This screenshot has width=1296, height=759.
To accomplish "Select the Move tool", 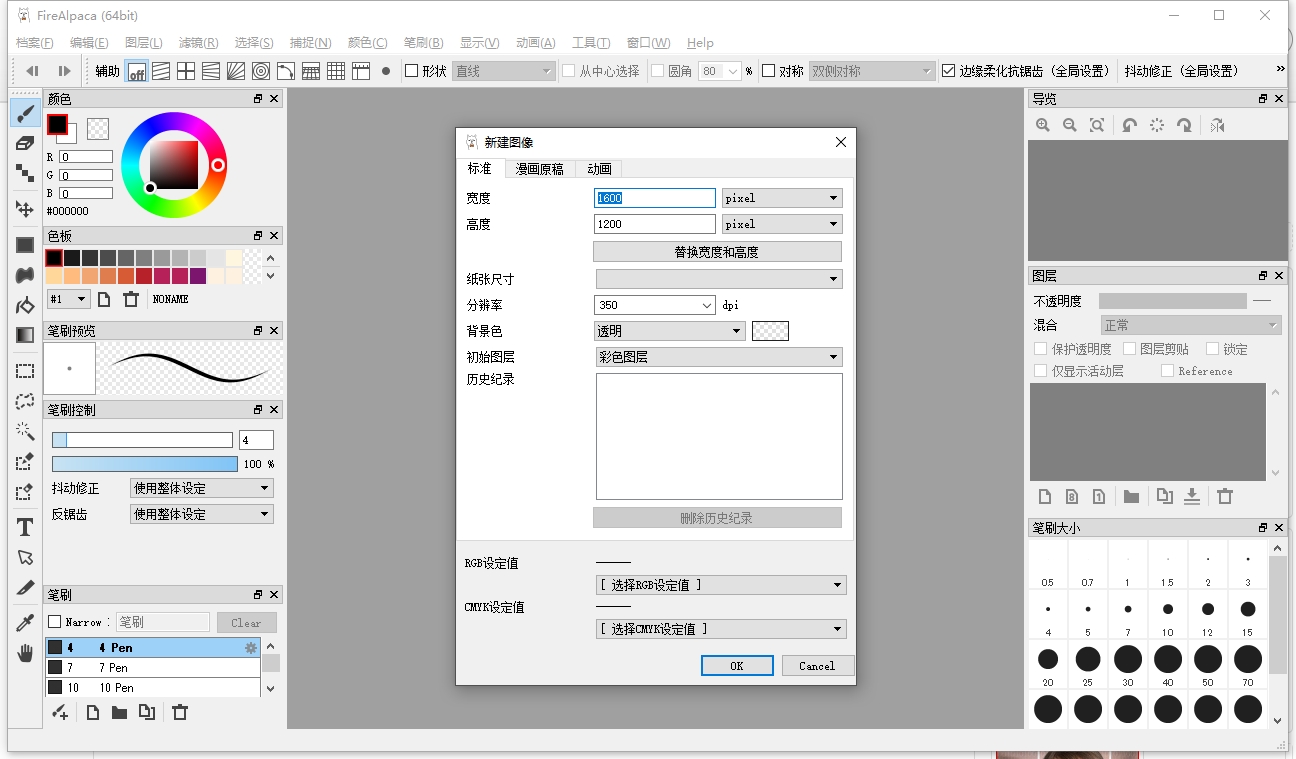I will [x=25, y=208].
